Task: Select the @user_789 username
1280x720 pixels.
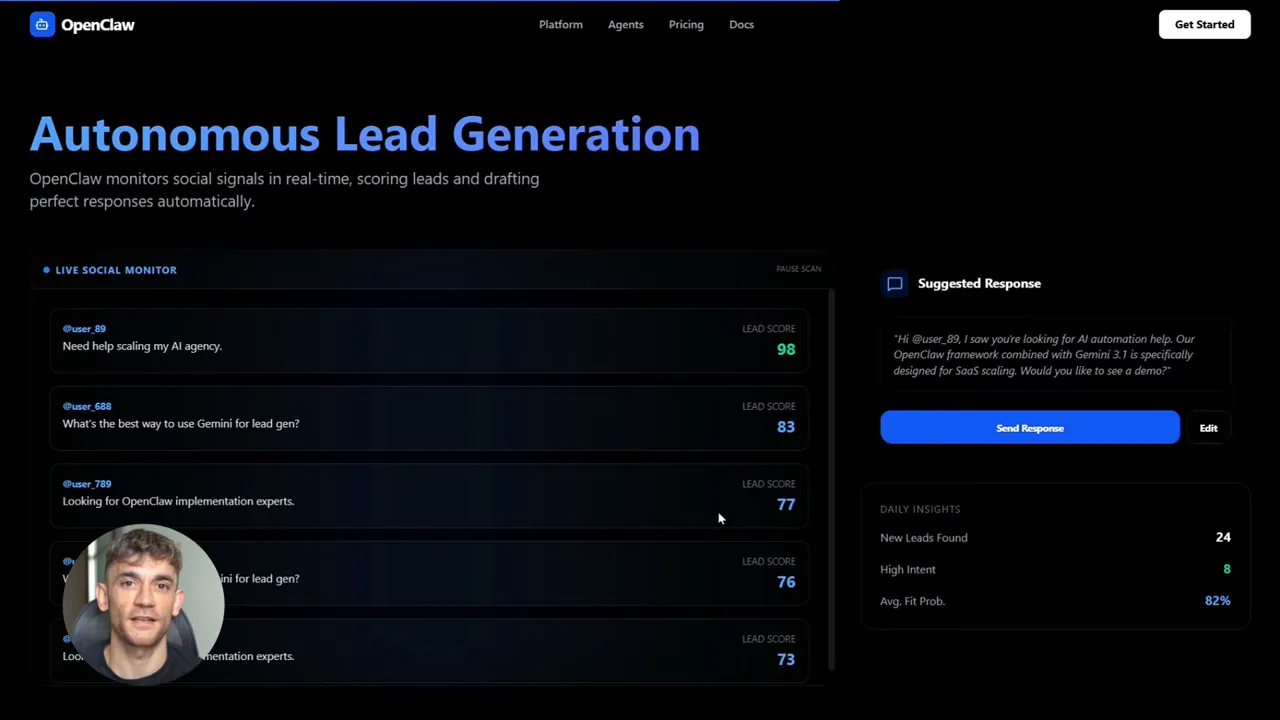Action: pyautogui.click(x=87, y=484)
